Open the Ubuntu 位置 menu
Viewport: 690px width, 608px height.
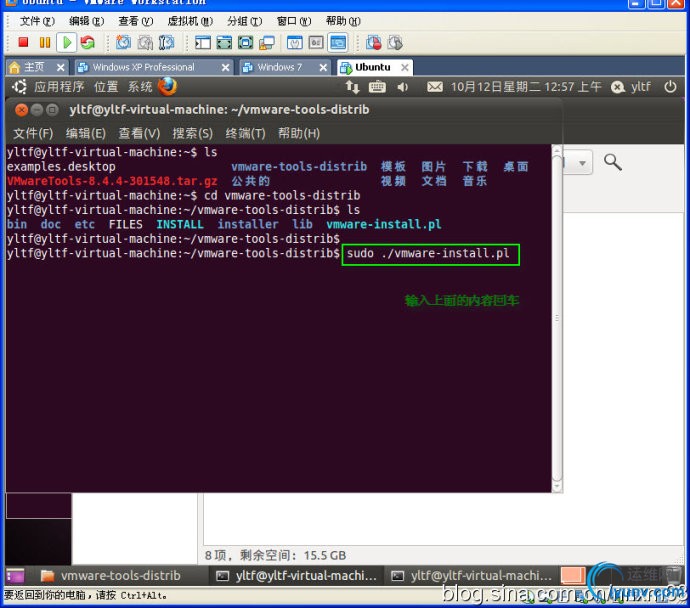(x=106, y=87)
